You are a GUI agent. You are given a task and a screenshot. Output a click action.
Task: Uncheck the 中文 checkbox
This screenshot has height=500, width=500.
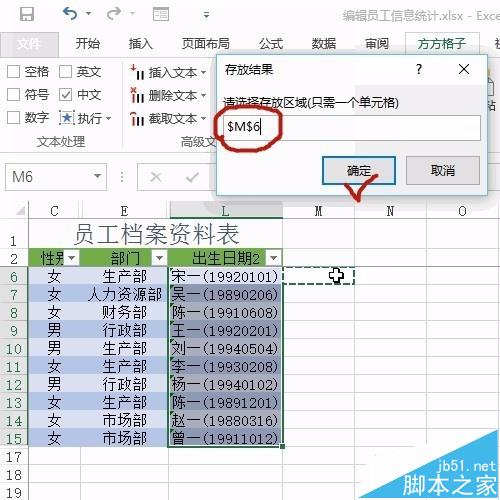point(65,95)
